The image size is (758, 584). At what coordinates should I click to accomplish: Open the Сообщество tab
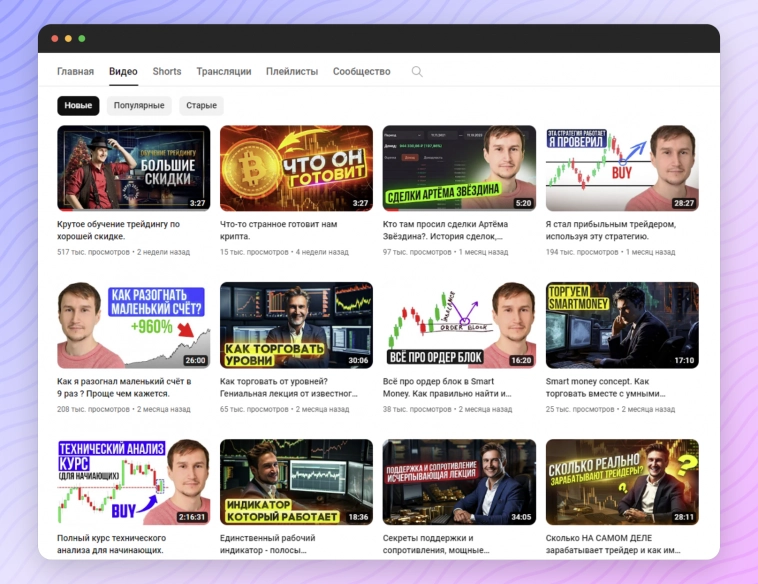[x=361, y=72]
